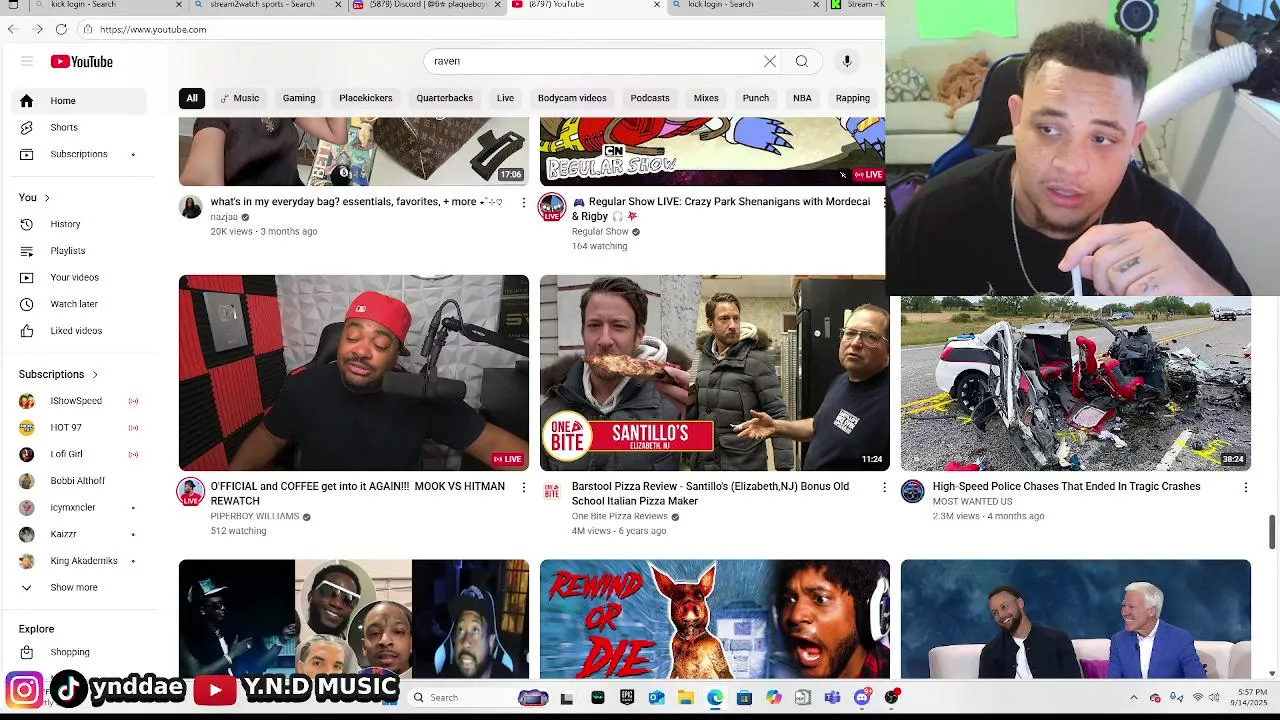Open more options for the Mook vs Hitman video
Screen dimensions: 1280x720
point(523,487)
